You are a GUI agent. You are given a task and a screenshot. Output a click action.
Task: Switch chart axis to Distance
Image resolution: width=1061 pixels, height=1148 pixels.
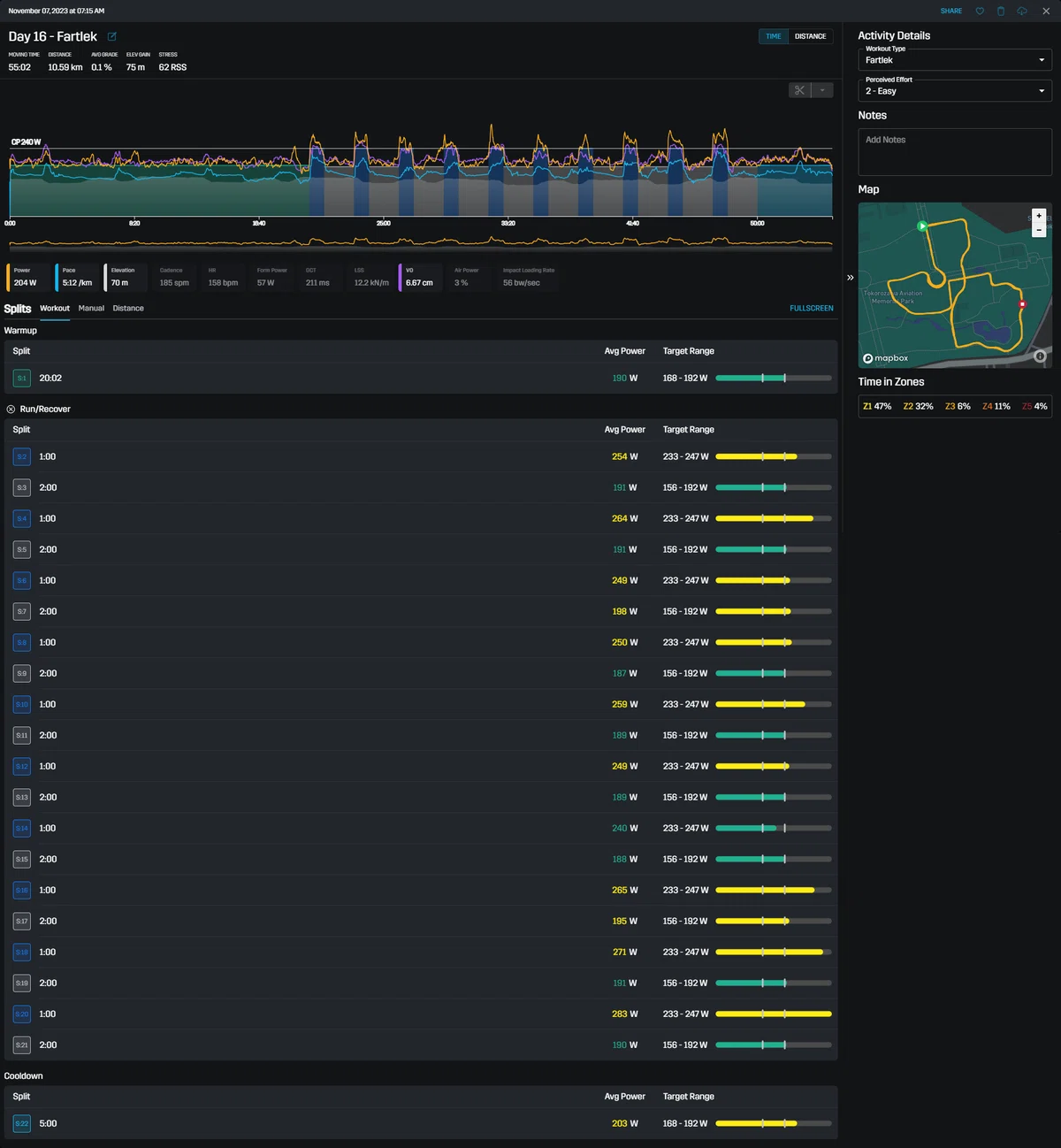click(810, 36)
